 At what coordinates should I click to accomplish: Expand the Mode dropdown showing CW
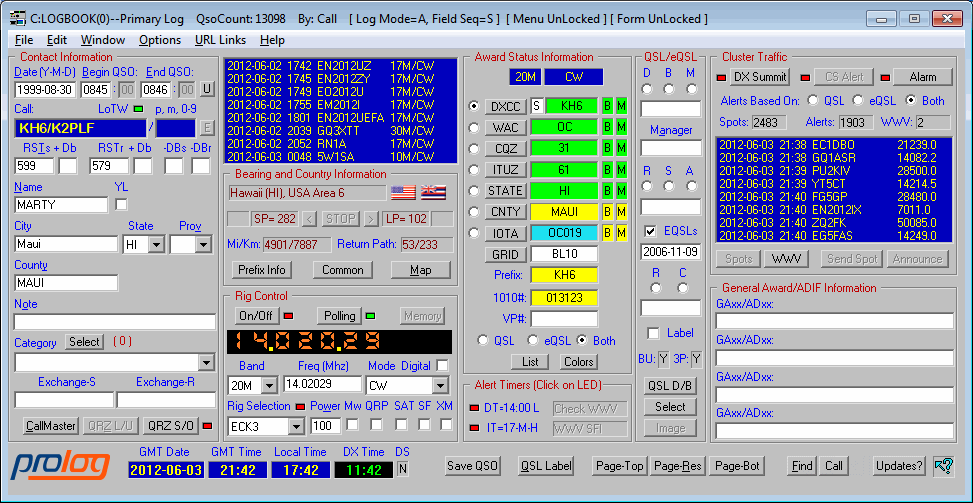pyautogui.click(x=440, y=386)
